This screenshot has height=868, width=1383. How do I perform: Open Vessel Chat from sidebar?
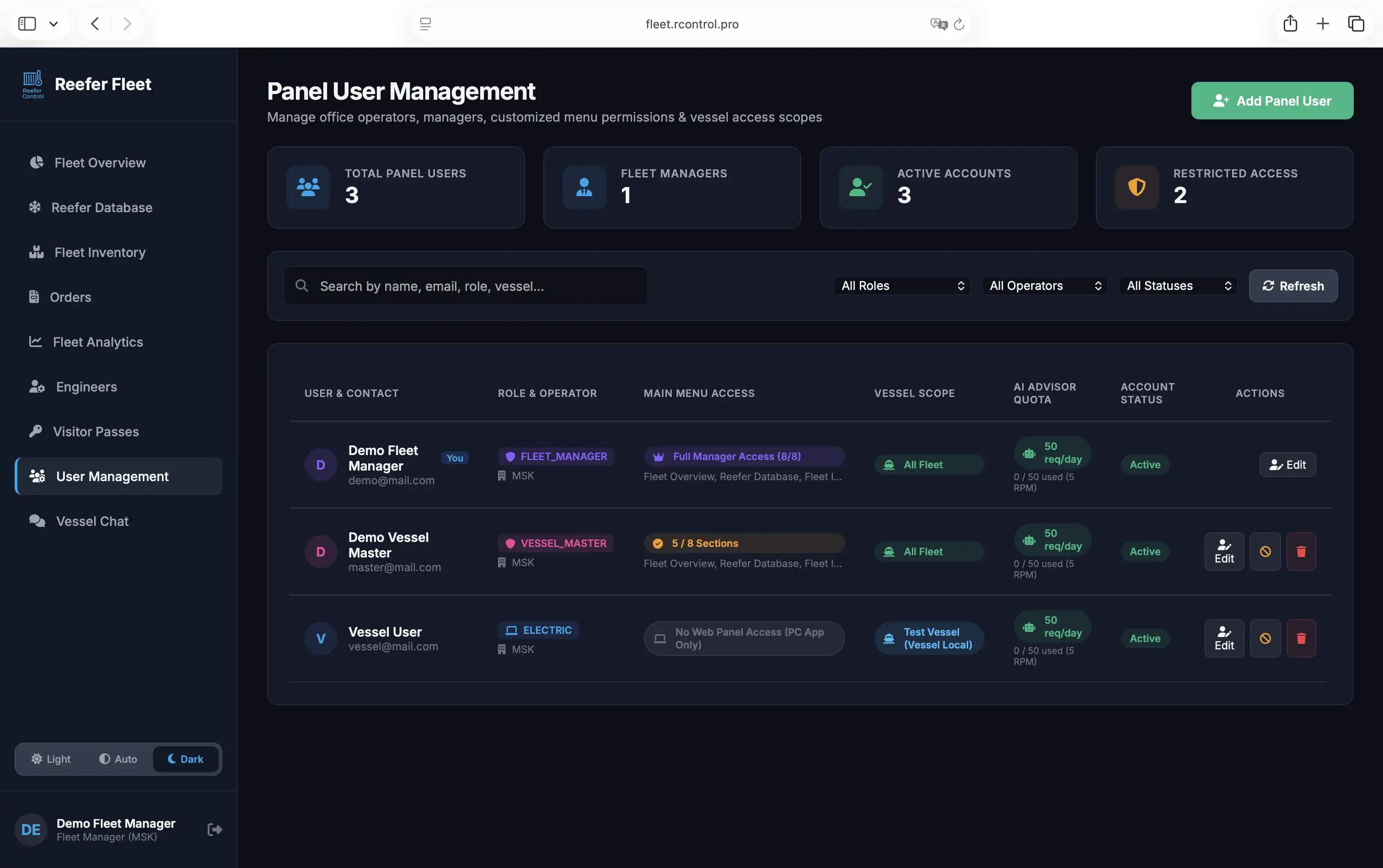point(118,521)
